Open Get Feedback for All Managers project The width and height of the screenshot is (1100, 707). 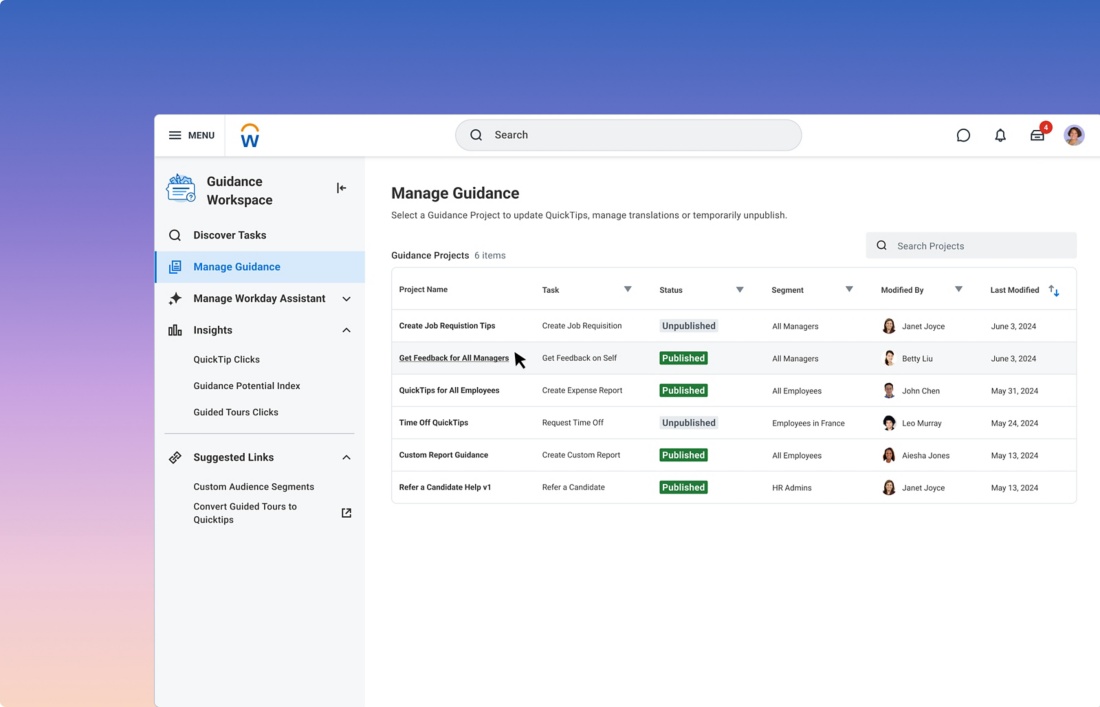453,358
